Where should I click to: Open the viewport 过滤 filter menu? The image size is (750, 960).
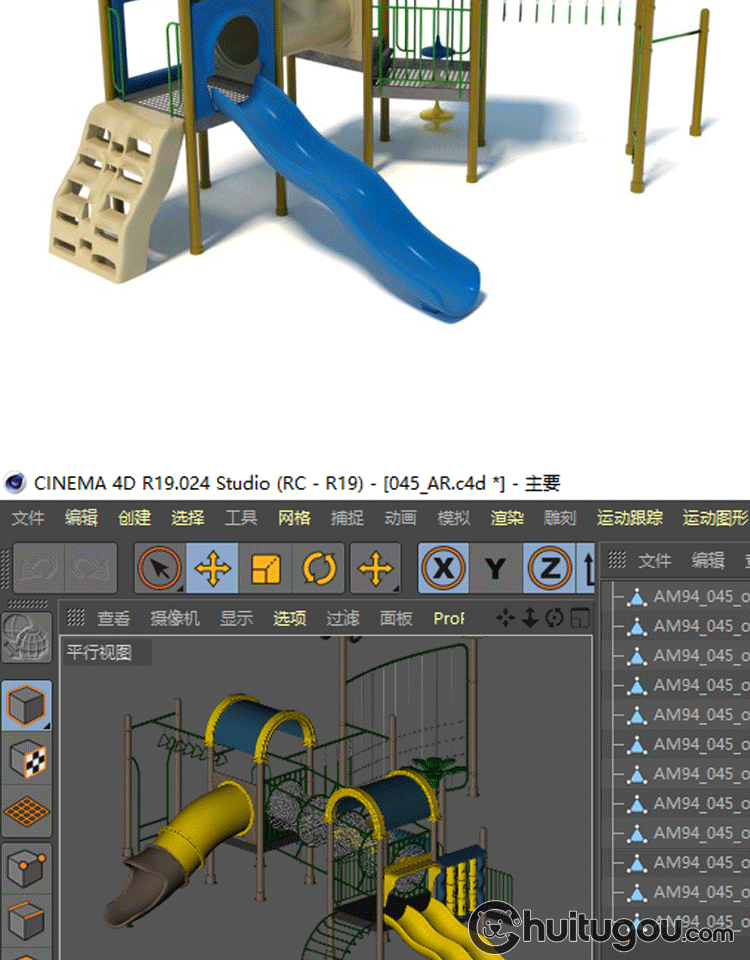(343, 619)
